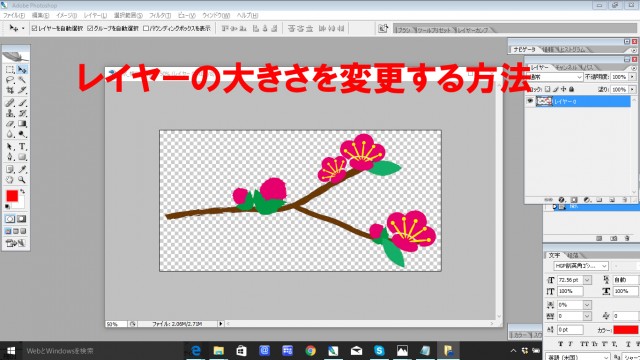Open イメージ menu

pyautogui.click(x=66, y=16)
